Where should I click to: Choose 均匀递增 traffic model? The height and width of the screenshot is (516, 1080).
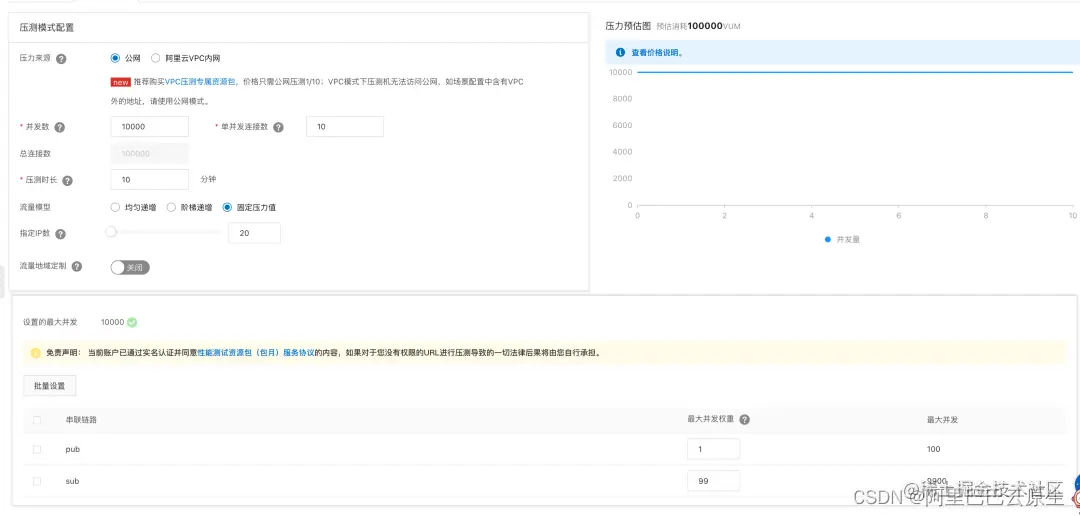(115, 207)
